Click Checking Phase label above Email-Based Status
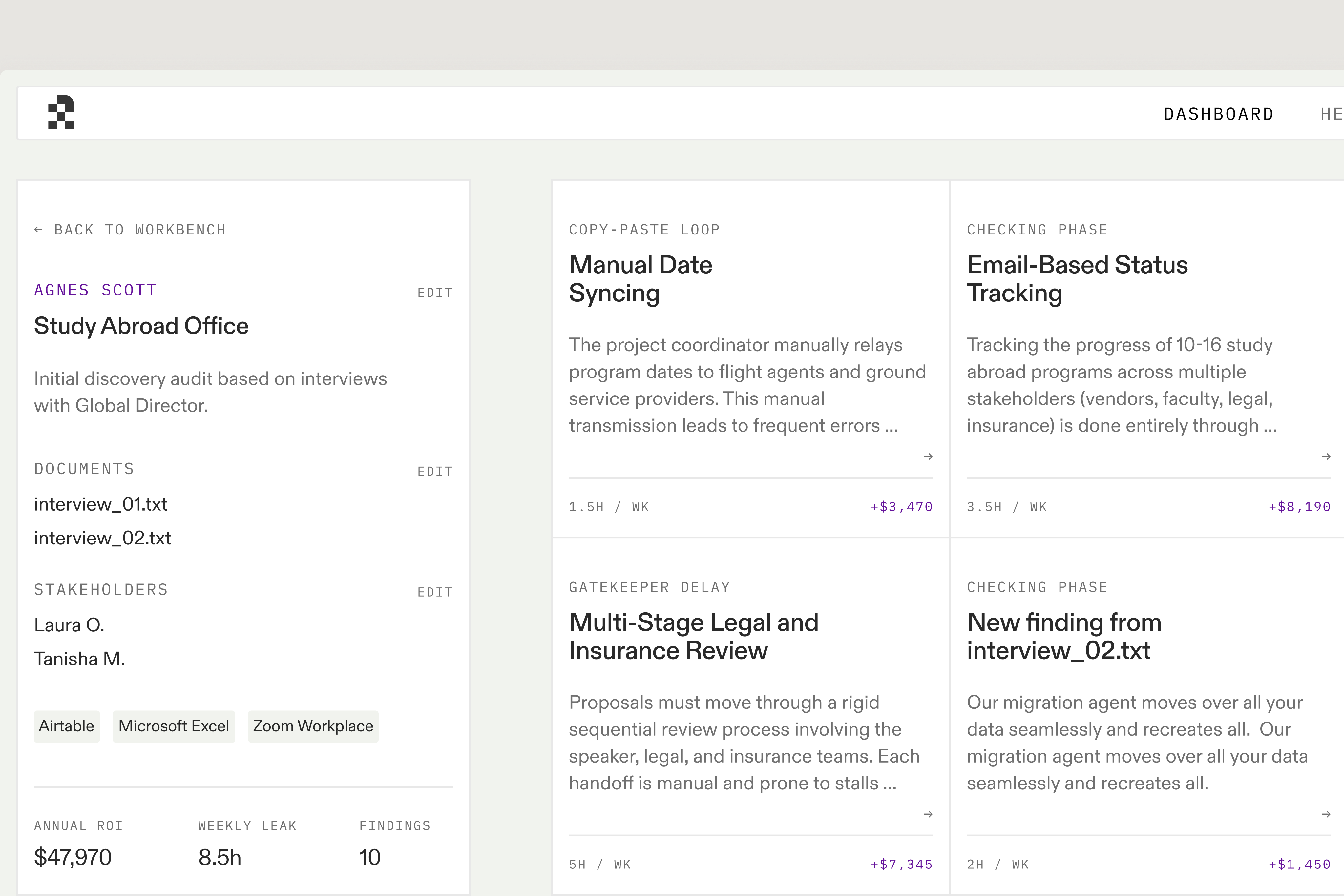Screen dimensions: 1344x896 (1037, 230)
